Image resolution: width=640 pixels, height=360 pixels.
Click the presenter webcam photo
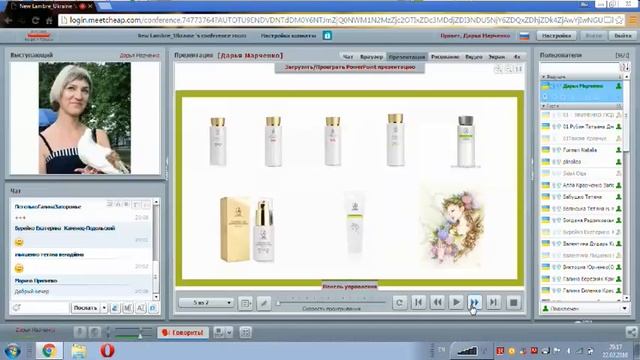[x=85, y=118]
